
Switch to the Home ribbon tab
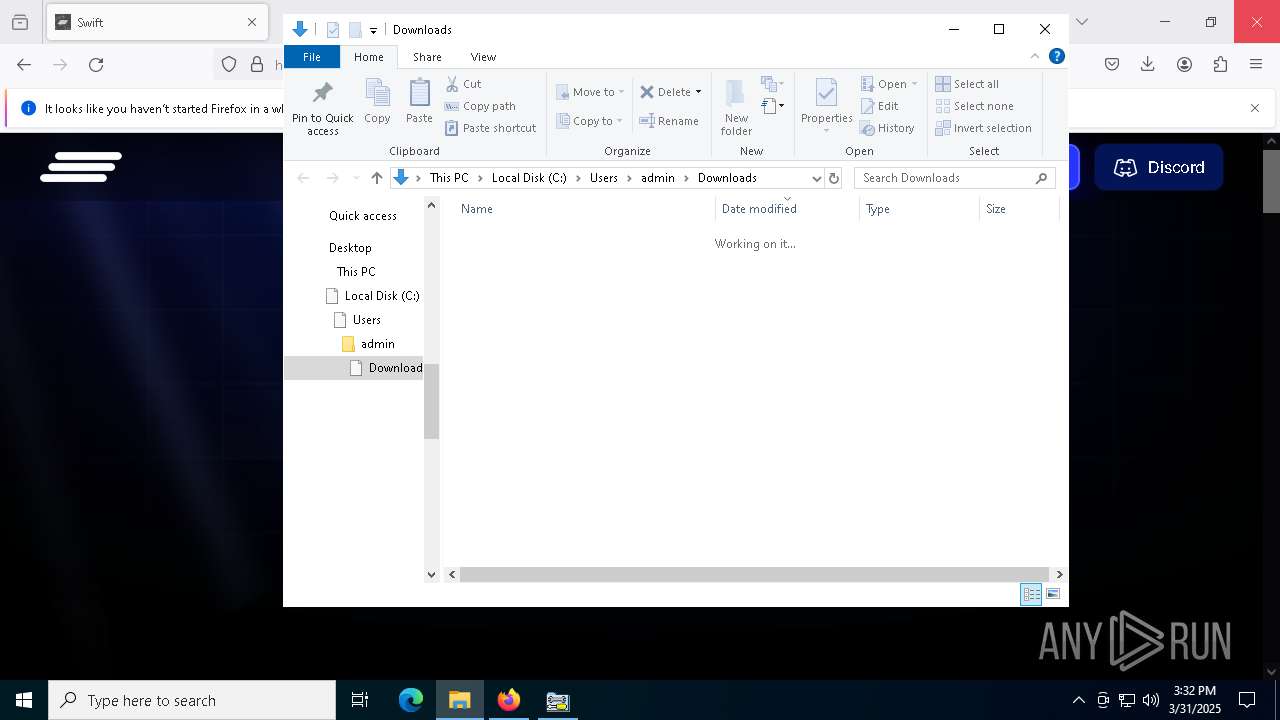coord(368,57)
